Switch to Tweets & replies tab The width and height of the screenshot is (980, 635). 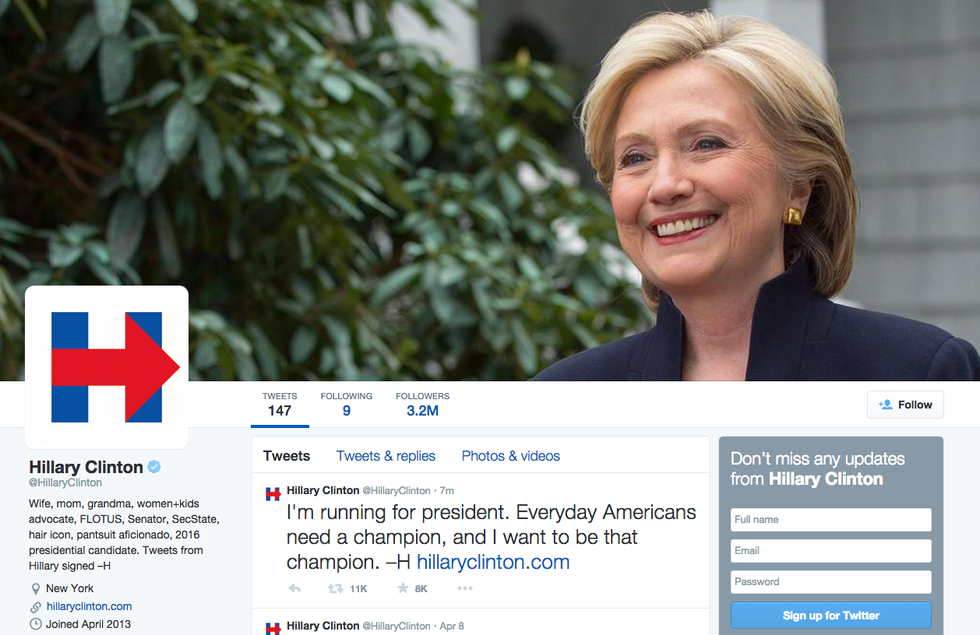pyautogui.click(x=386, y=456)
